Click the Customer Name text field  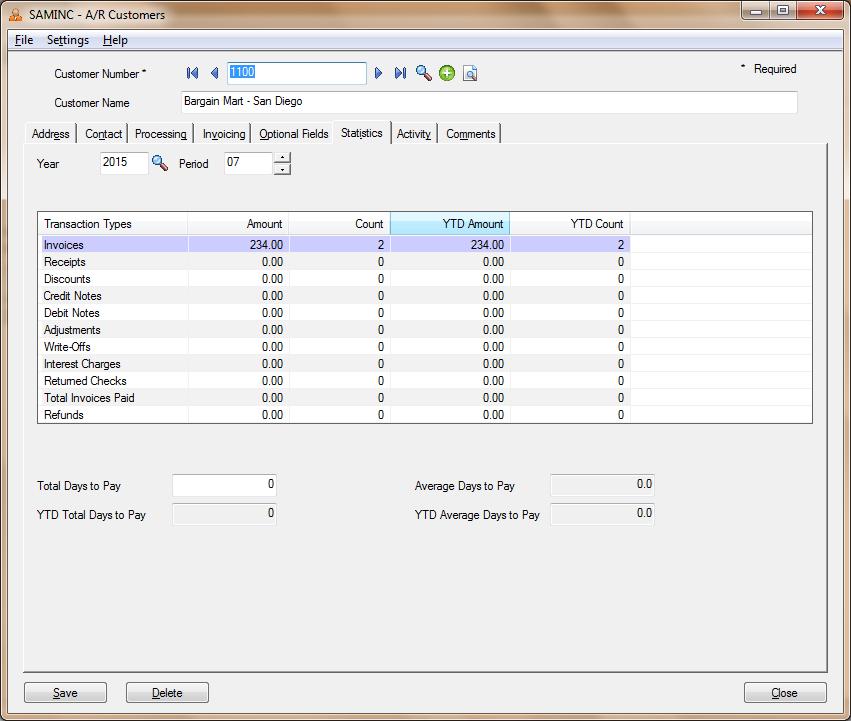pos(488,102)
